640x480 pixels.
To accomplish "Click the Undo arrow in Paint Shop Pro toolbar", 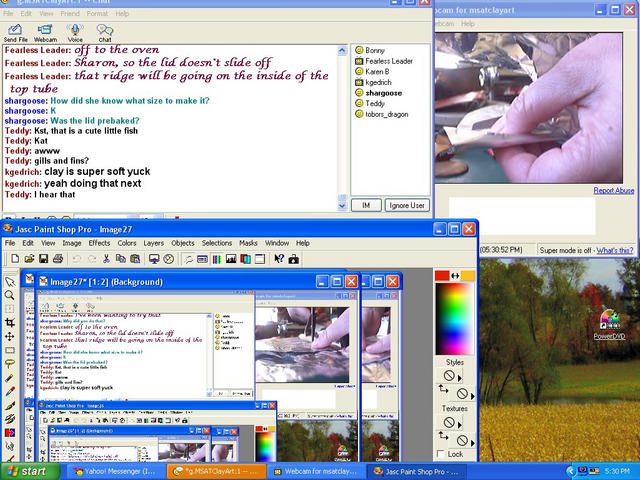I will (77, 259).
